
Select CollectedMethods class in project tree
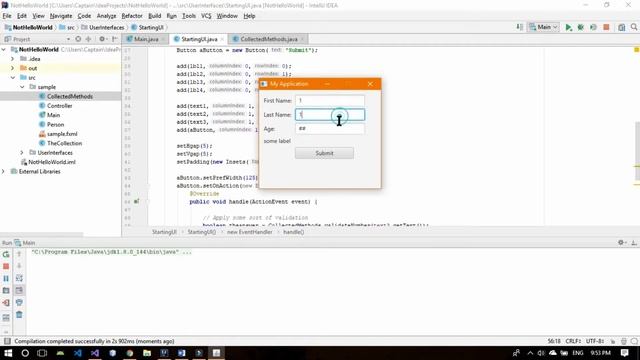coord(70,96)
